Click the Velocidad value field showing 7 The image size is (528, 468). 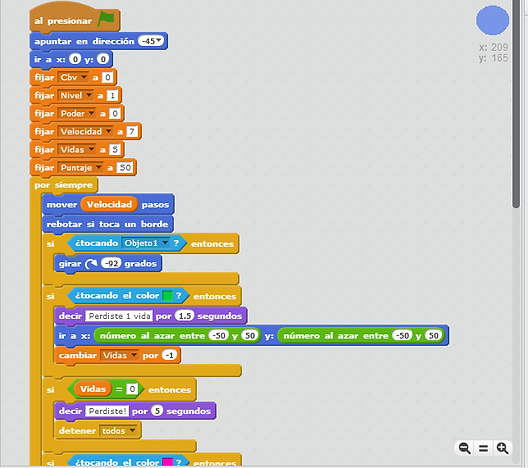tap(132, 132)
